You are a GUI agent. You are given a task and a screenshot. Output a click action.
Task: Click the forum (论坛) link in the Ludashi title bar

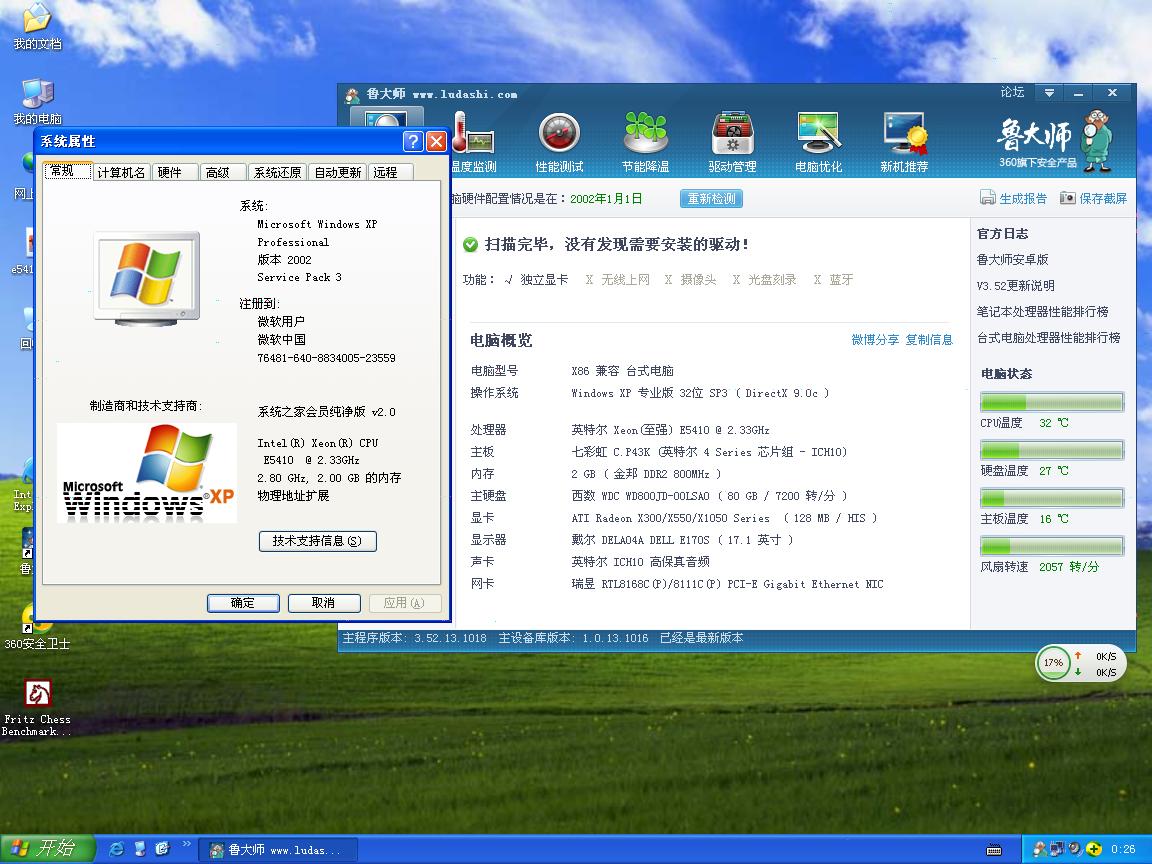click(1012, 93)
